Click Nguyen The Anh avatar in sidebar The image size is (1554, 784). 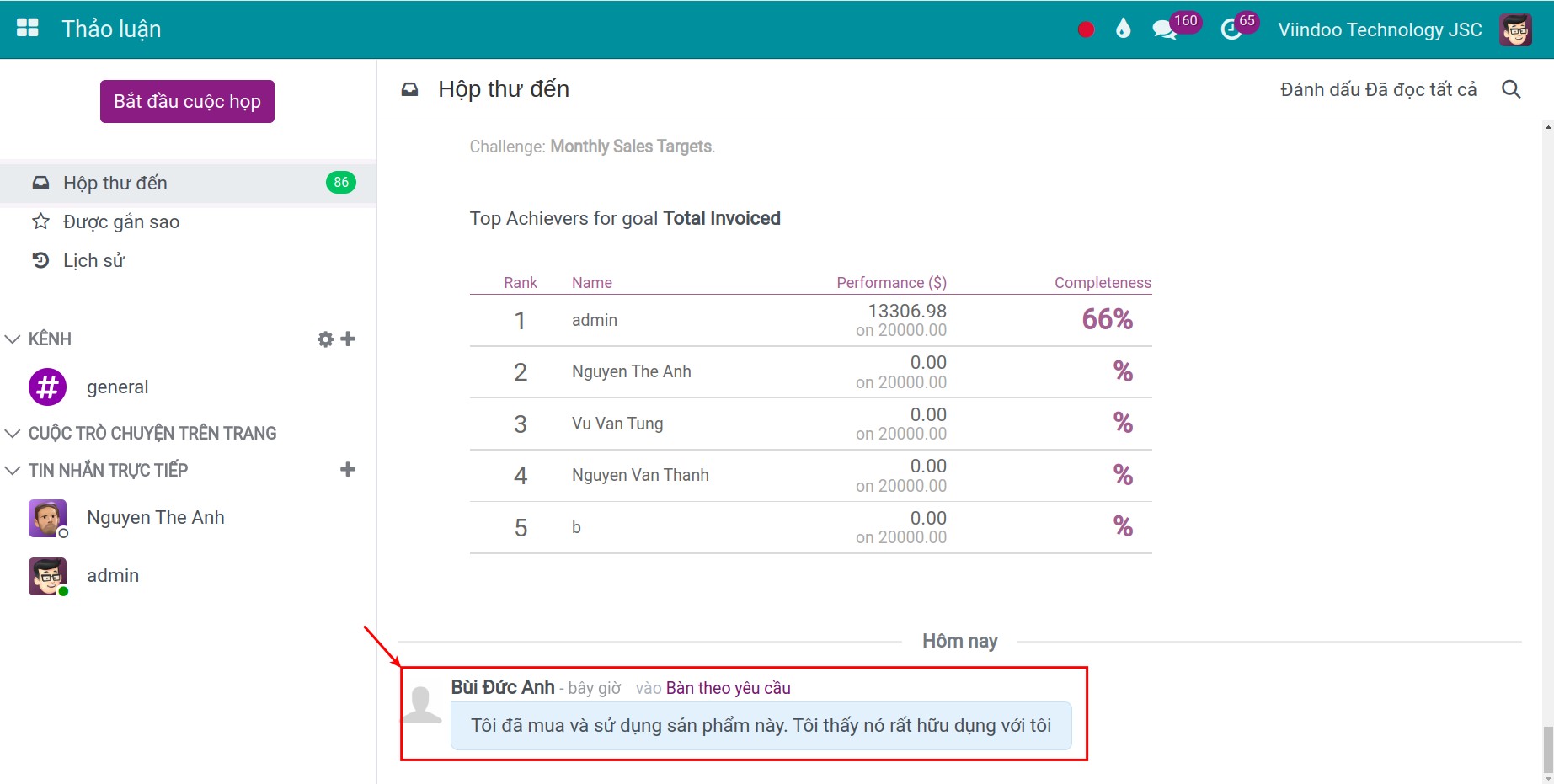tap(48, 518)
